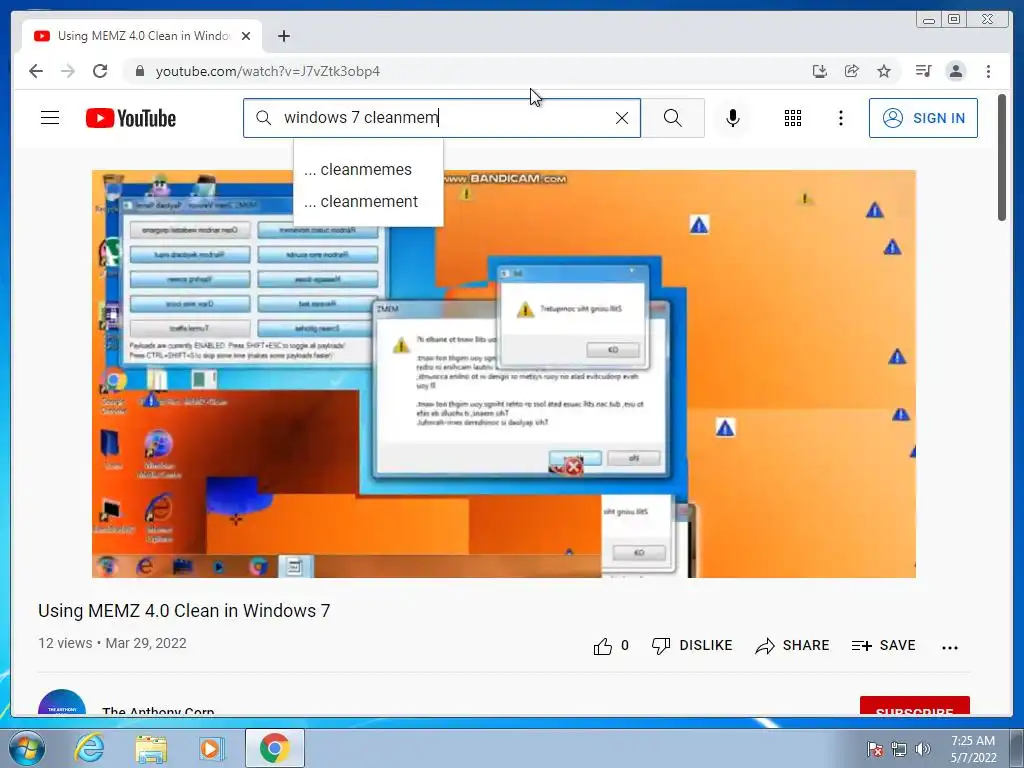Viewport: 1024px width, 768px height.
Task: Open Windows Explorer from the taskbar
Action: tap(151, 748)
